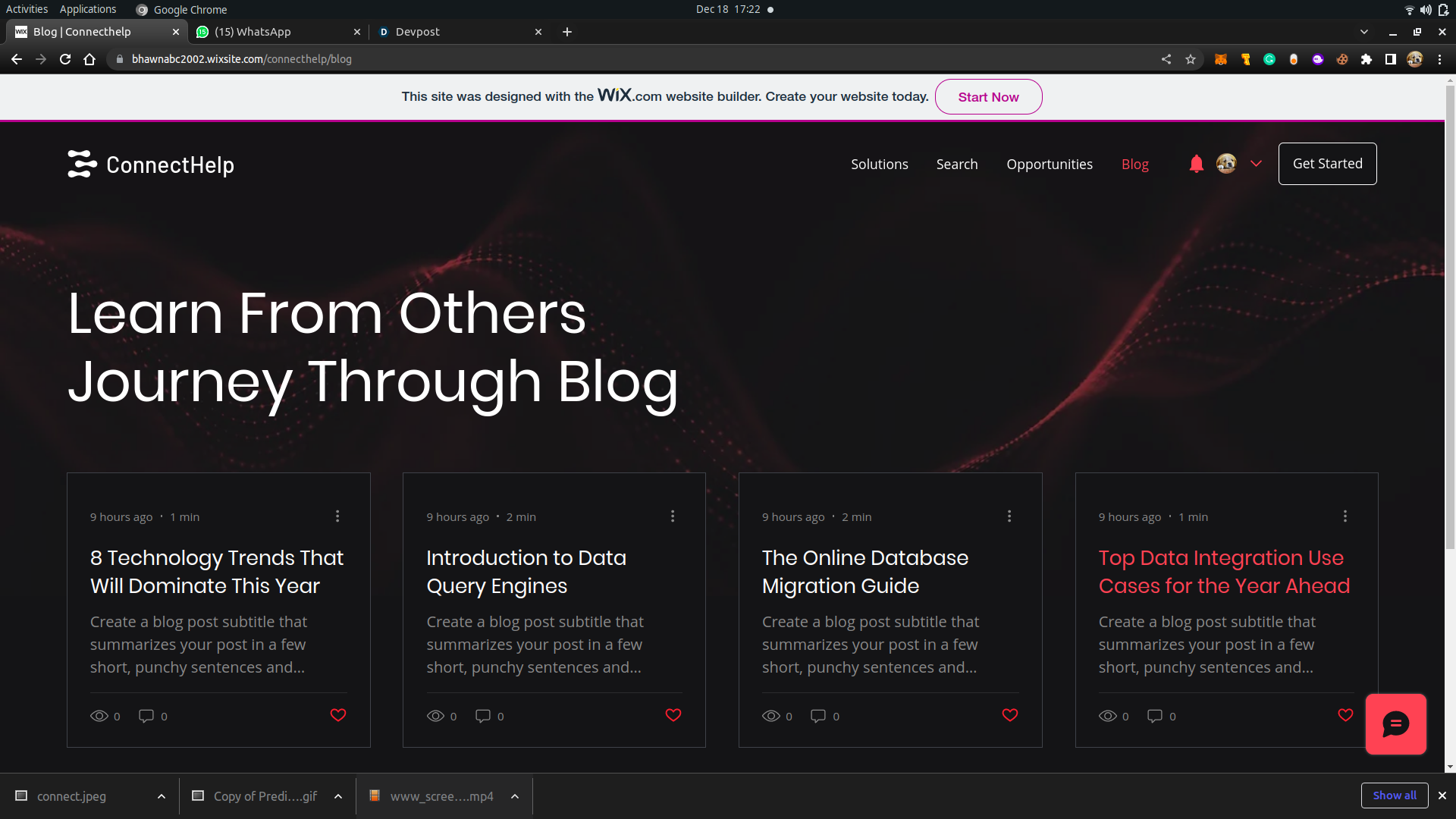Image resolution: width=1456 pixels, height=819 pixels.
Task: Click the Get Started button
Action: tap(1327, 164)
